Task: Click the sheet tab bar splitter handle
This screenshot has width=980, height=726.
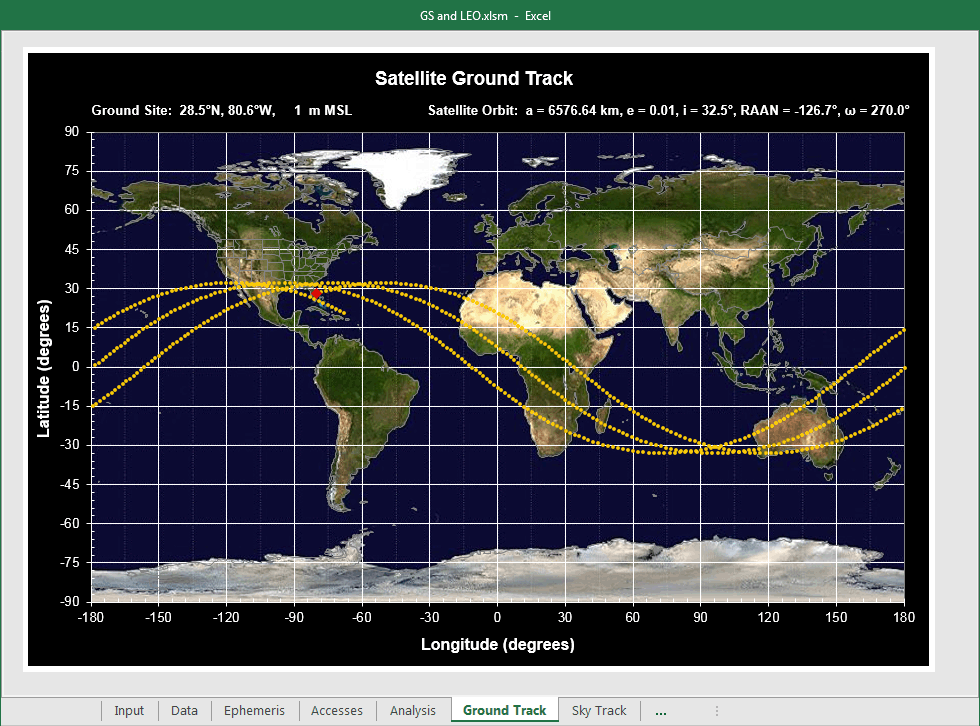Action: 716,711
